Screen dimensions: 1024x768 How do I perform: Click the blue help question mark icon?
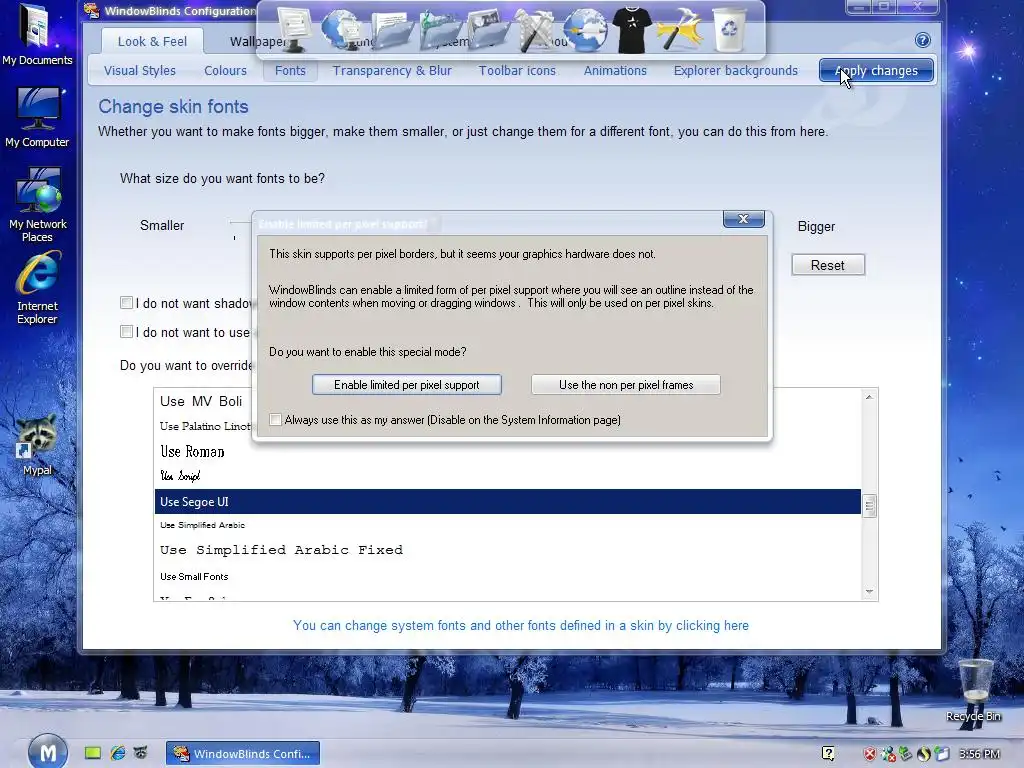tap(922, 40)
